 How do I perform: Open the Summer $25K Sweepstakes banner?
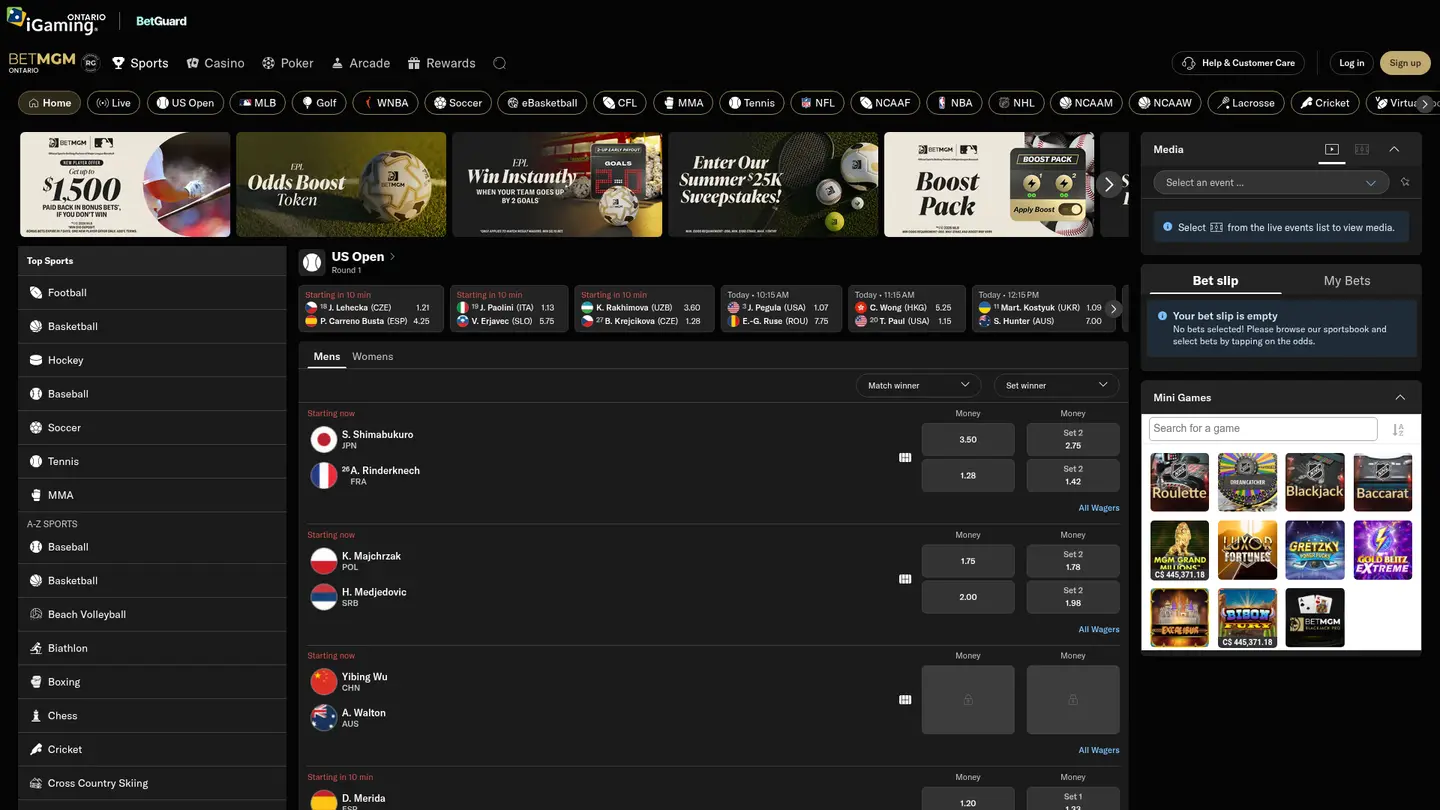click(x=773, y=185)
